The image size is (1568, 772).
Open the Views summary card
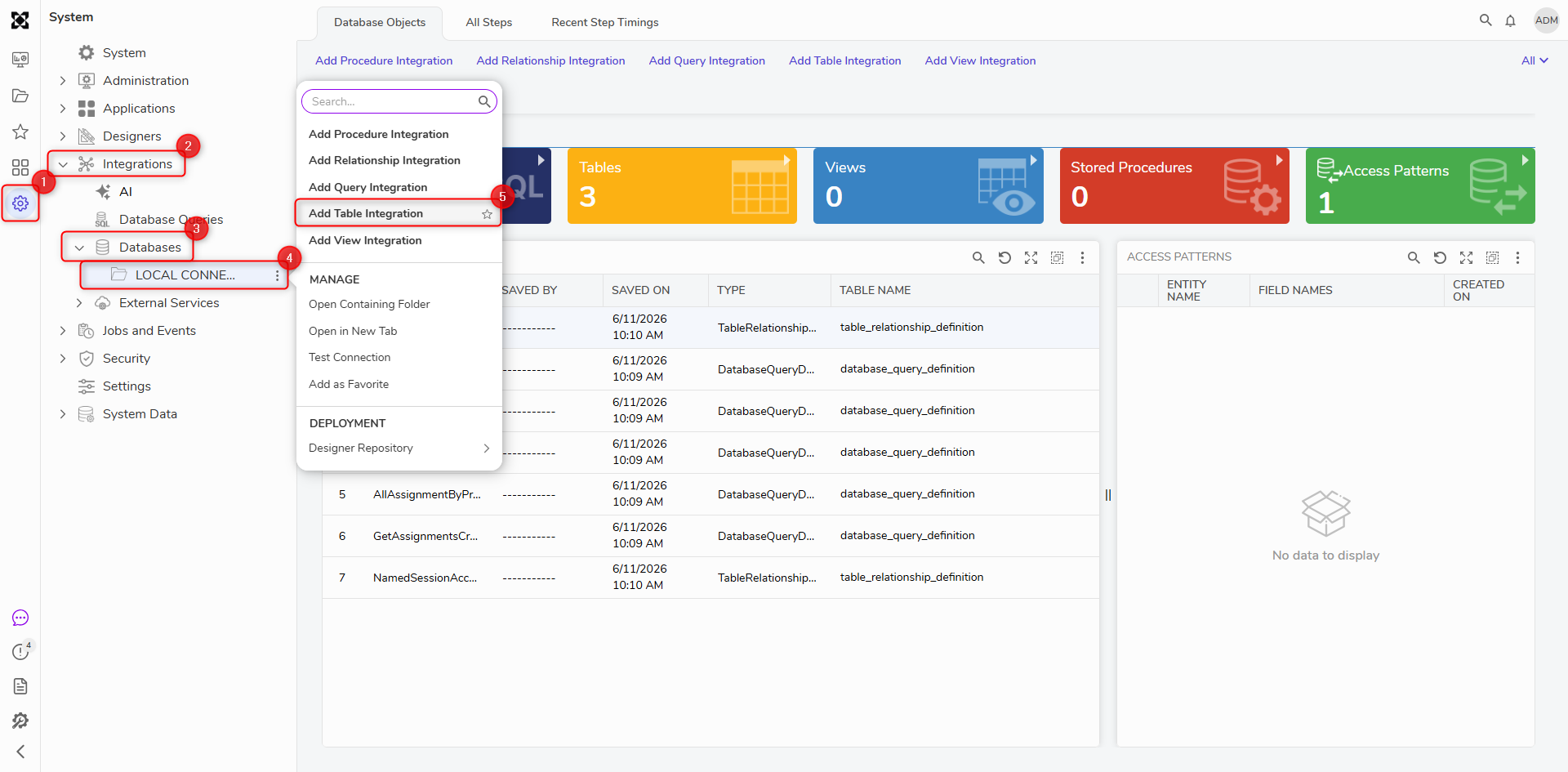929,185
